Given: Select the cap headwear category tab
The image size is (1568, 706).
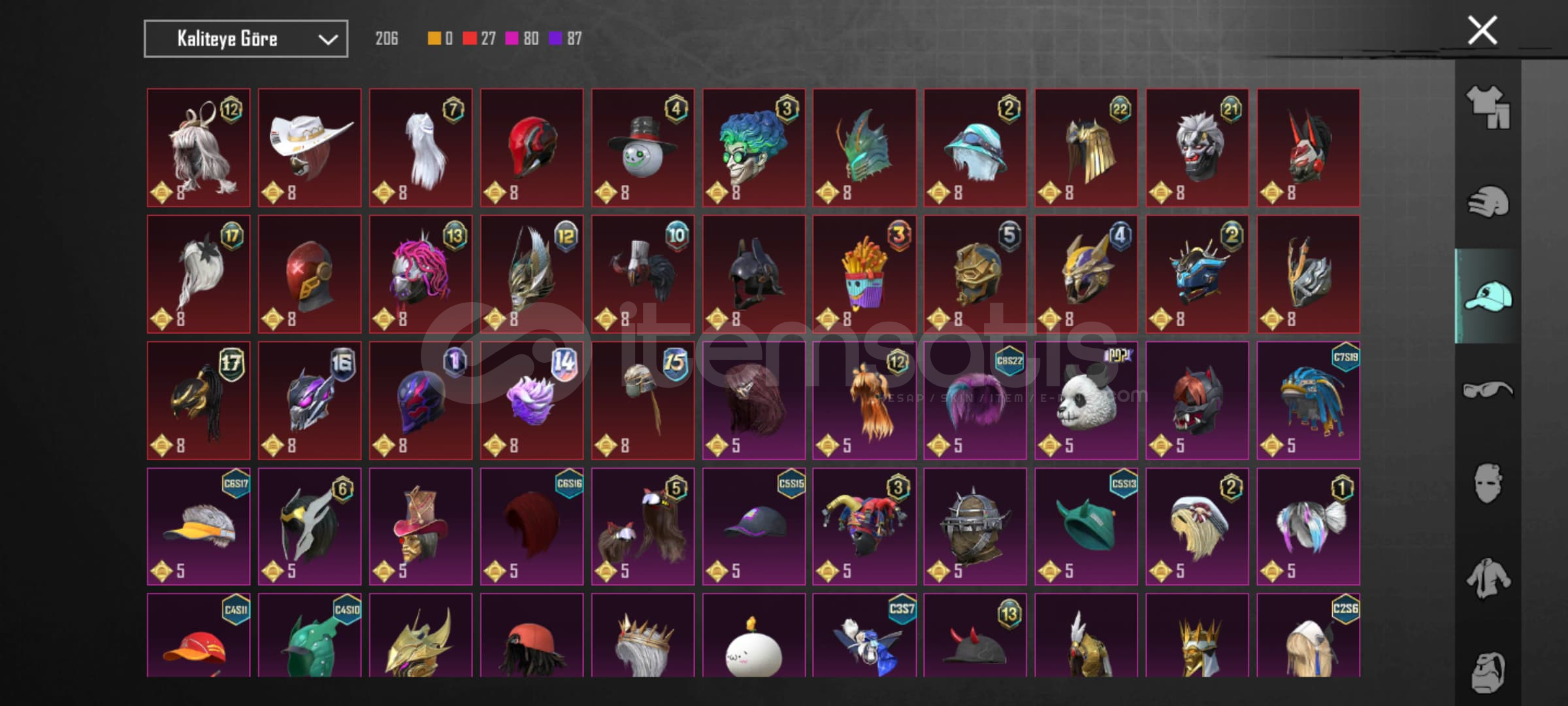Looking at the screenshot, I should point(1488,296).
